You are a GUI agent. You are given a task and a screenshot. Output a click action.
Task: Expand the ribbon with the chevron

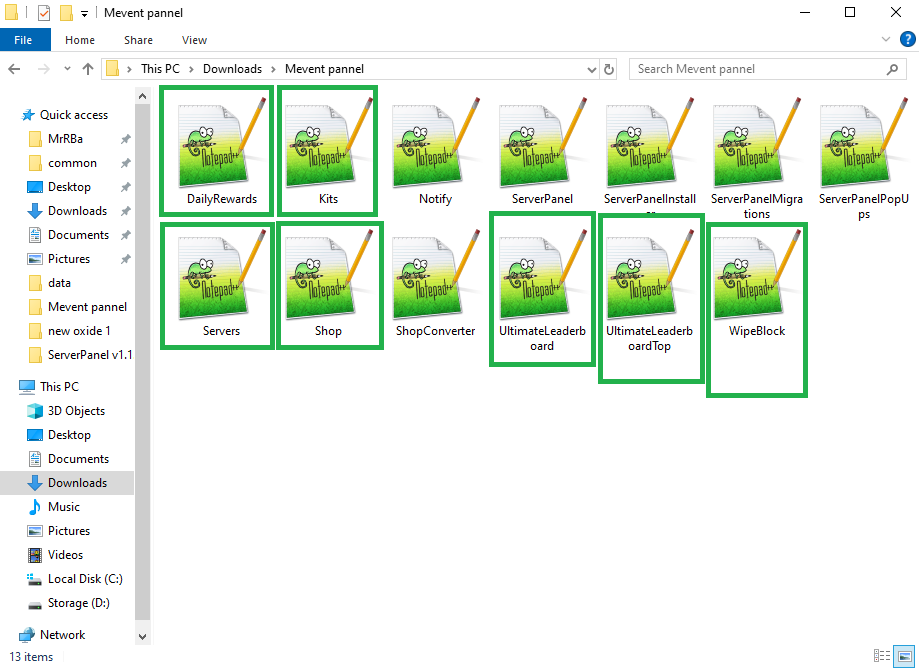tap(886, 39)
